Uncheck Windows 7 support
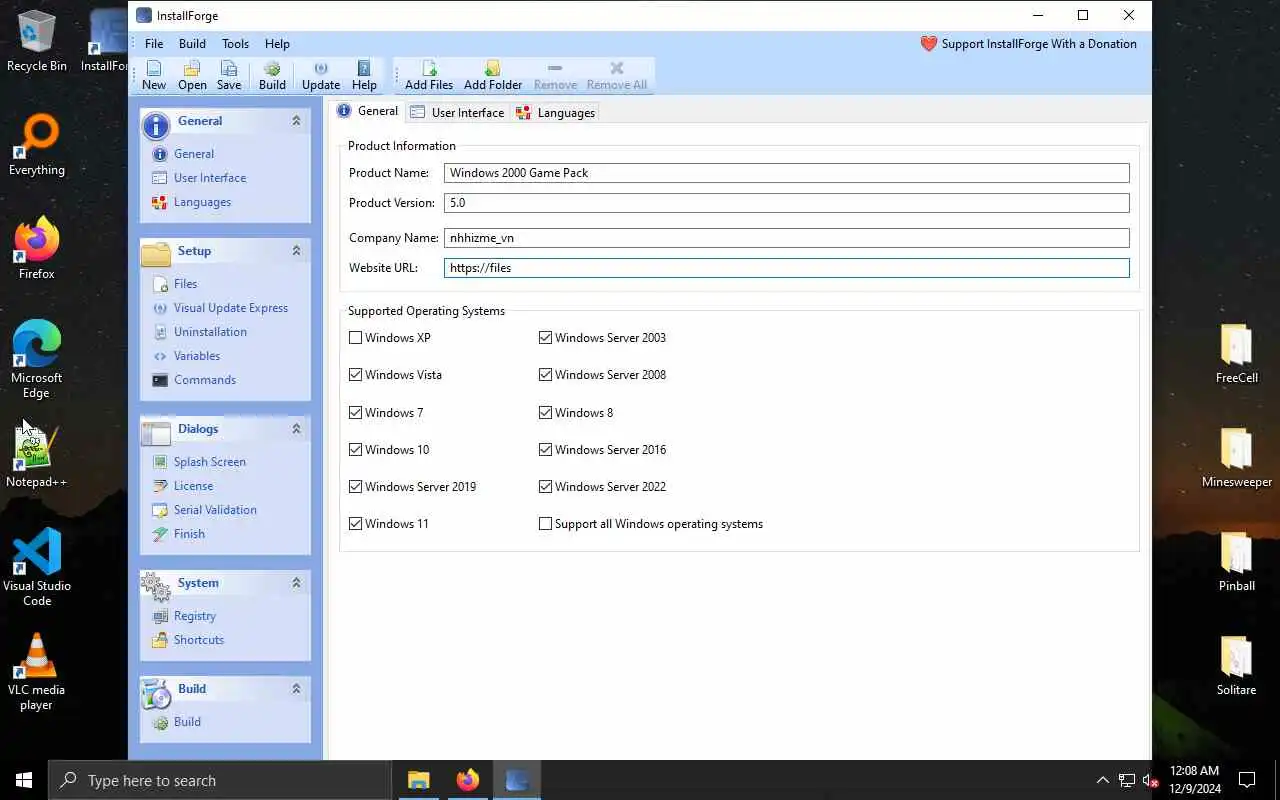The height and width of the screenshot is (800, 1280). coord(355,413)
